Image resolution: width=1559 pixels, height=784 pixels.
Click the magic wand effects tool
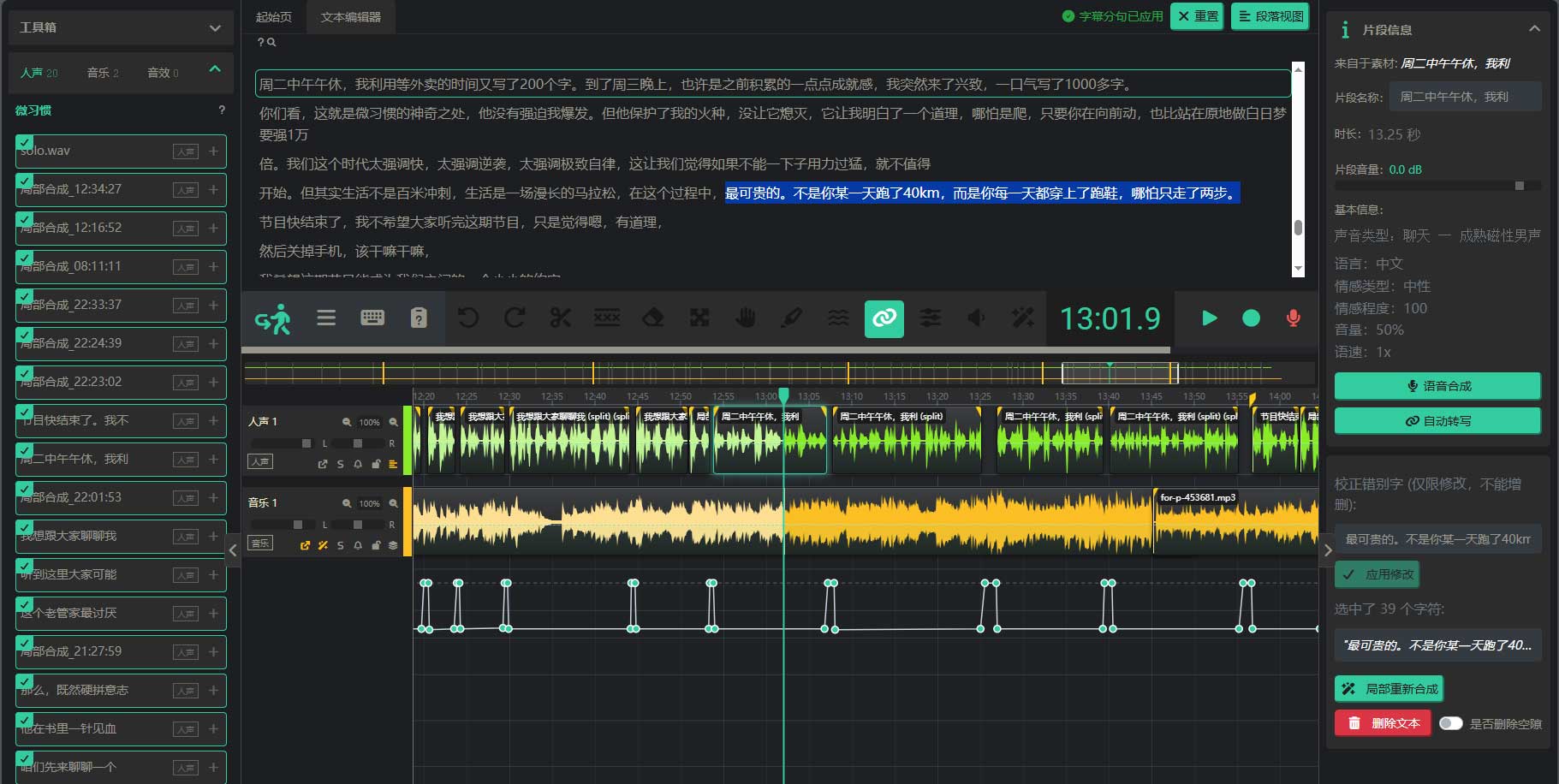[1022, 318]
